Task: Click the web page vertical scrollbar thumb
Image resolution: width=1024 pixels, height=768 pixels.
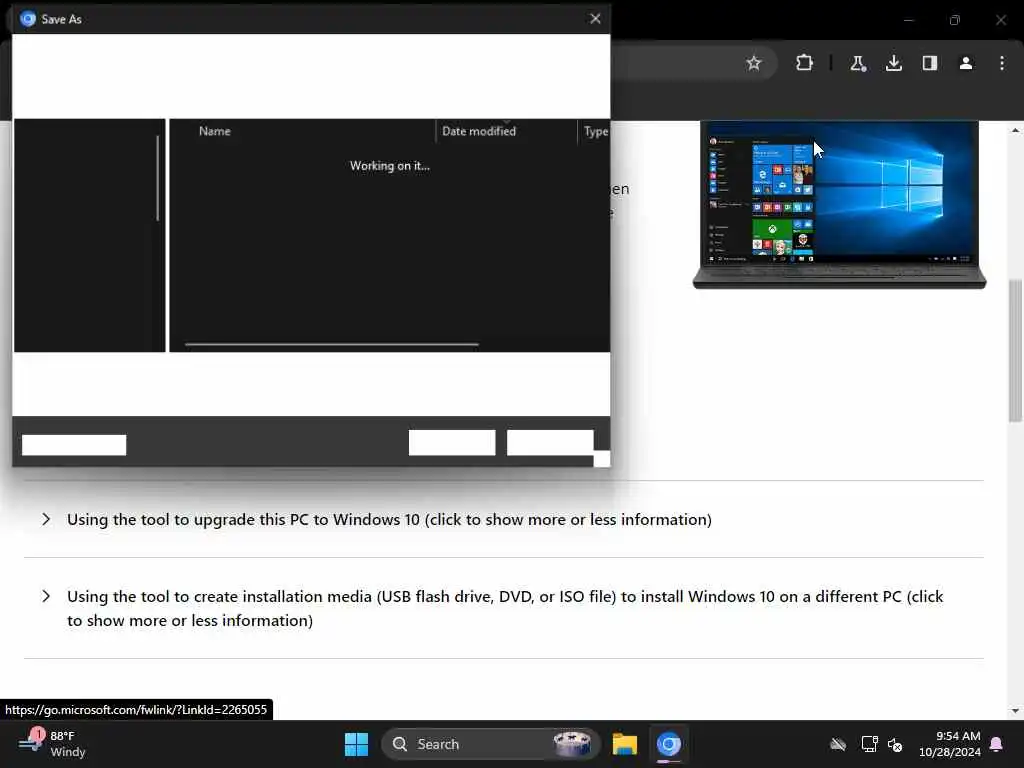Action: click(1014, 350)
